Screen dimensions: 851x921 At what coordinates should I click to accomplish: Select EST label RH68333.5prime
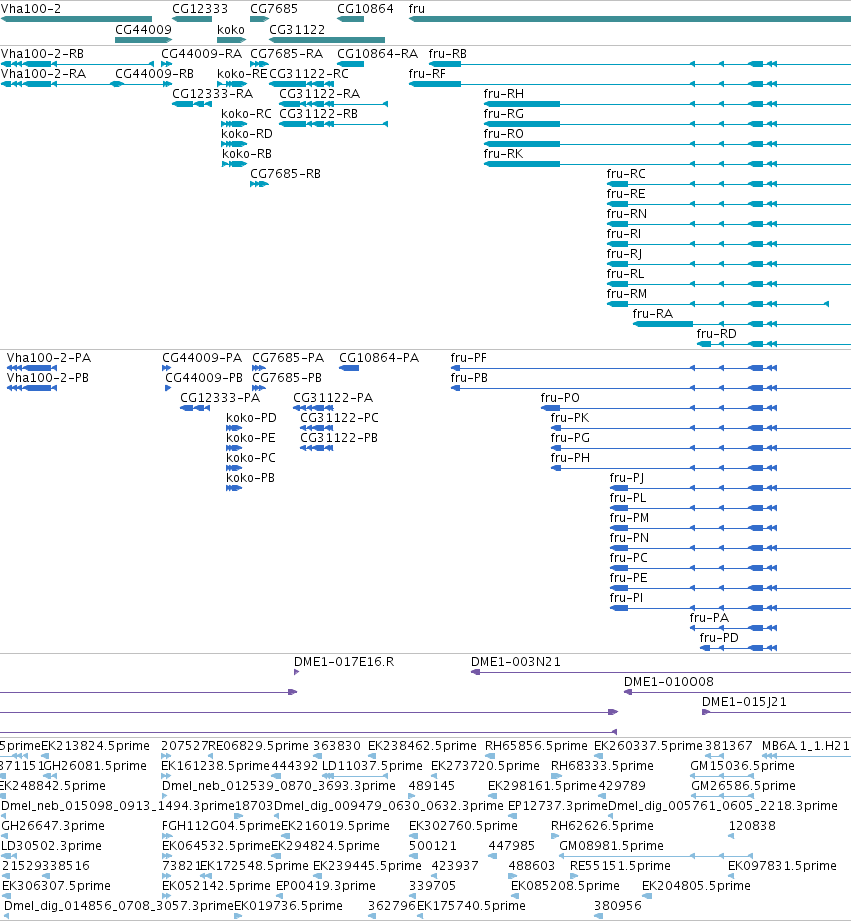pyautogui.click(x=602, y=765)
